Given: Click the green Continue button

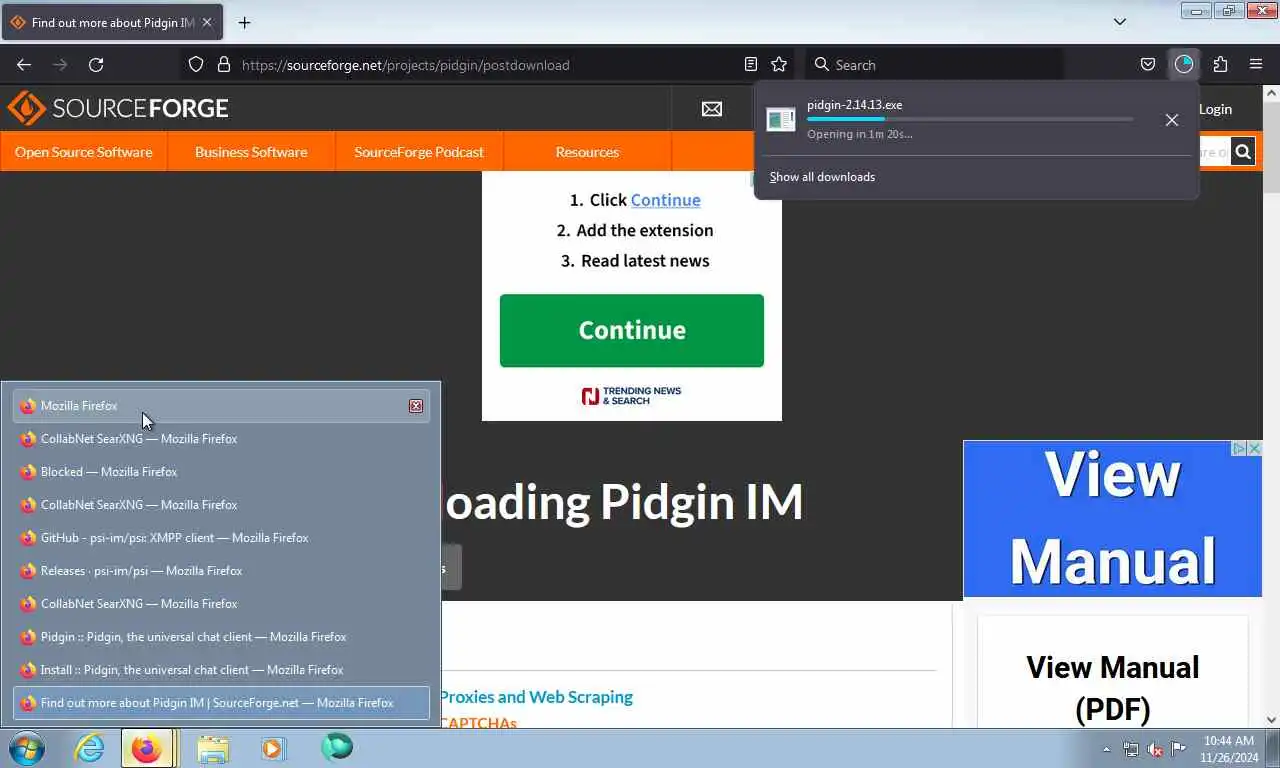Looking at the screenshot, I should [x=632, y=330].
